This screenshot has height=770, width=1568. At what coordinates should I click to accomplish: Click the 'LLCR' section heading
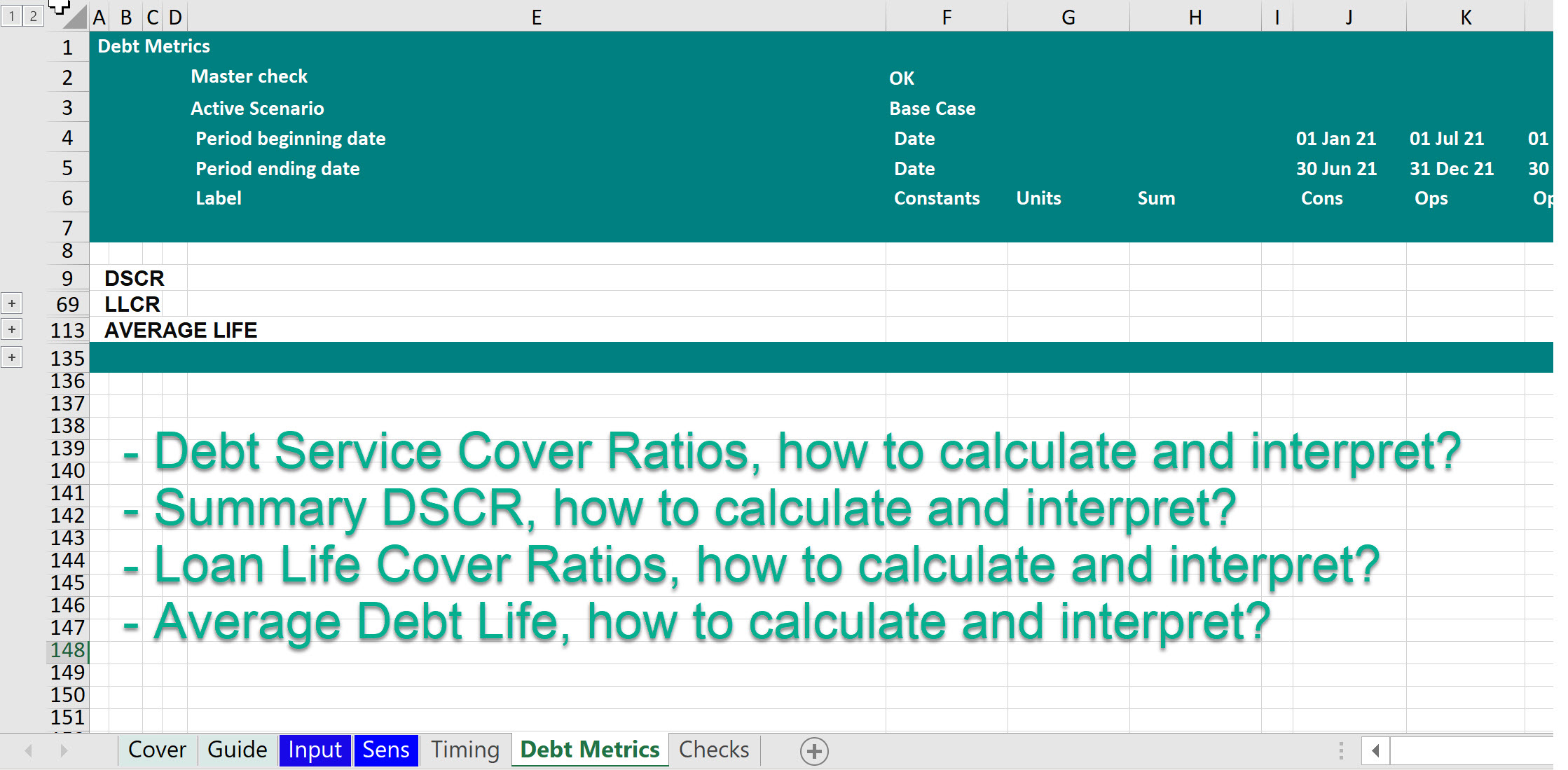(x=132, y=305)
